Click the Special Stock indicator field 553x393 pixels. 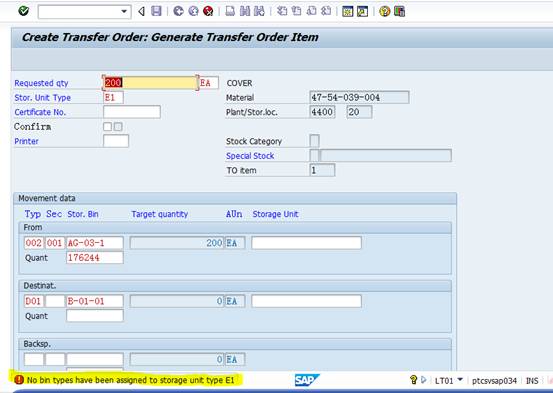[315, 156]
